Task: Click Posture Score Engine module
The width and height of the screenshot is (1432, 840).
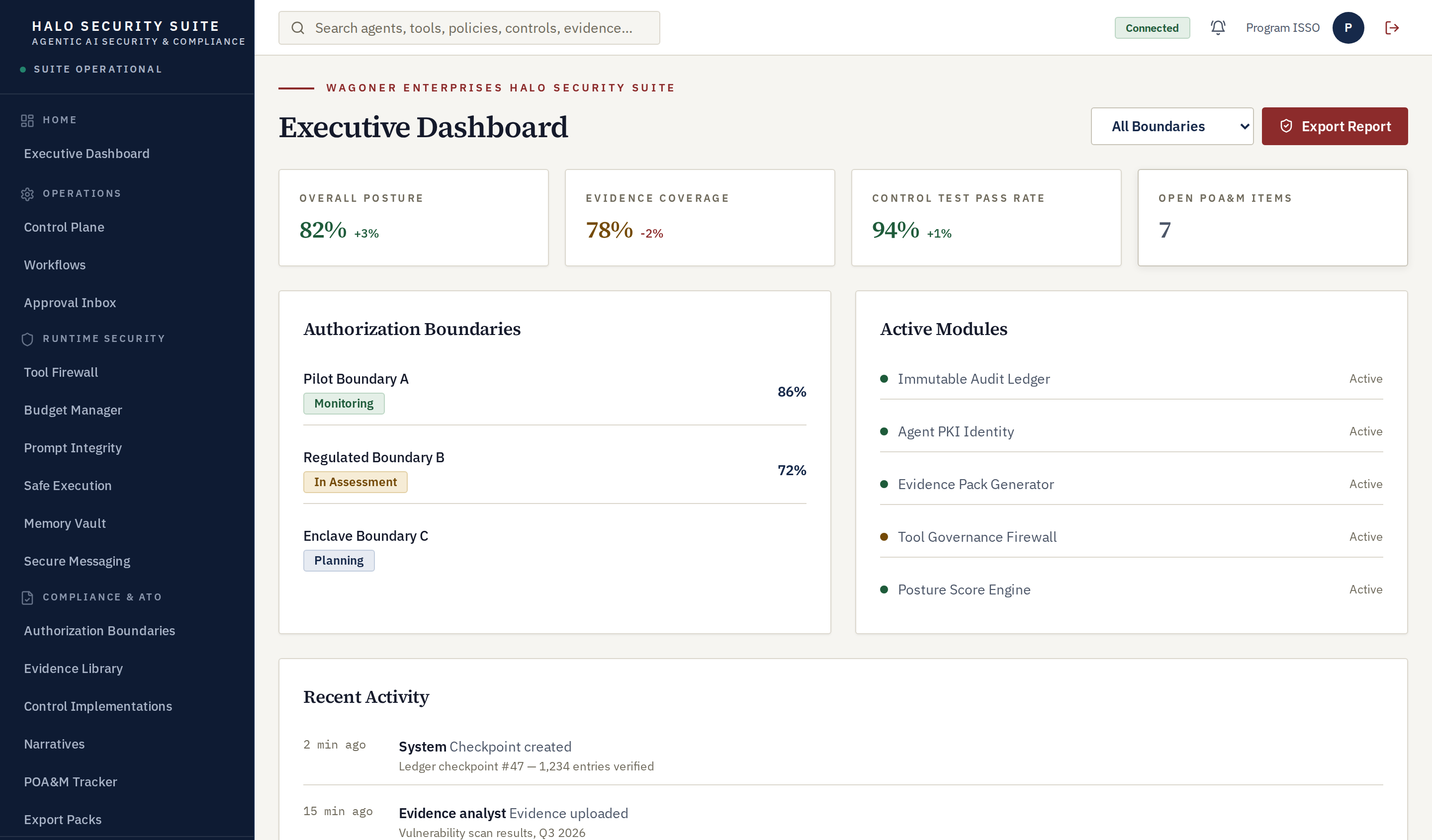Action: pyautogui.click(x=1131, y=589)
